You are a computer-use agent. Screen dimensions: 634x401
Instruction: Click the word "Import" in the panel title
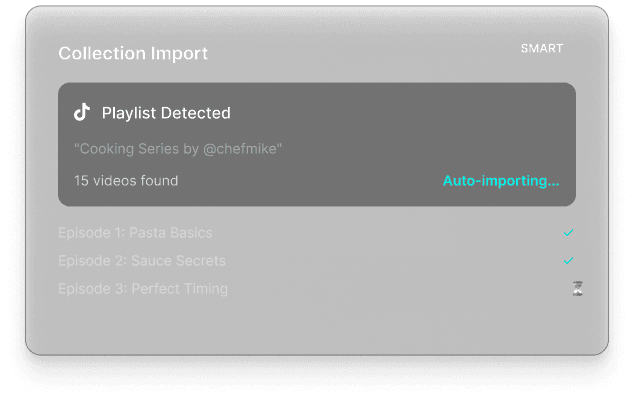point(181,54)
